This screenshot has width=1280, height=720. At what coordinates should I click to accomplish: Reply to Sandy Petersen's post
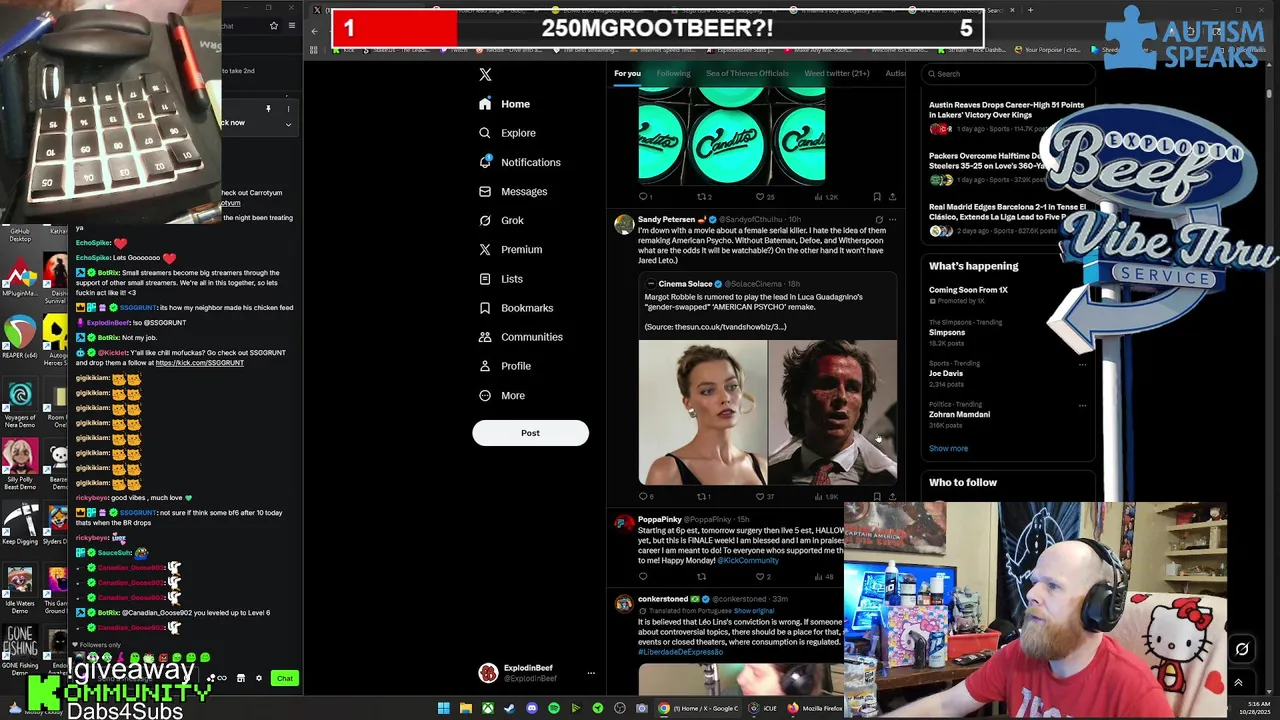point(645,496)
